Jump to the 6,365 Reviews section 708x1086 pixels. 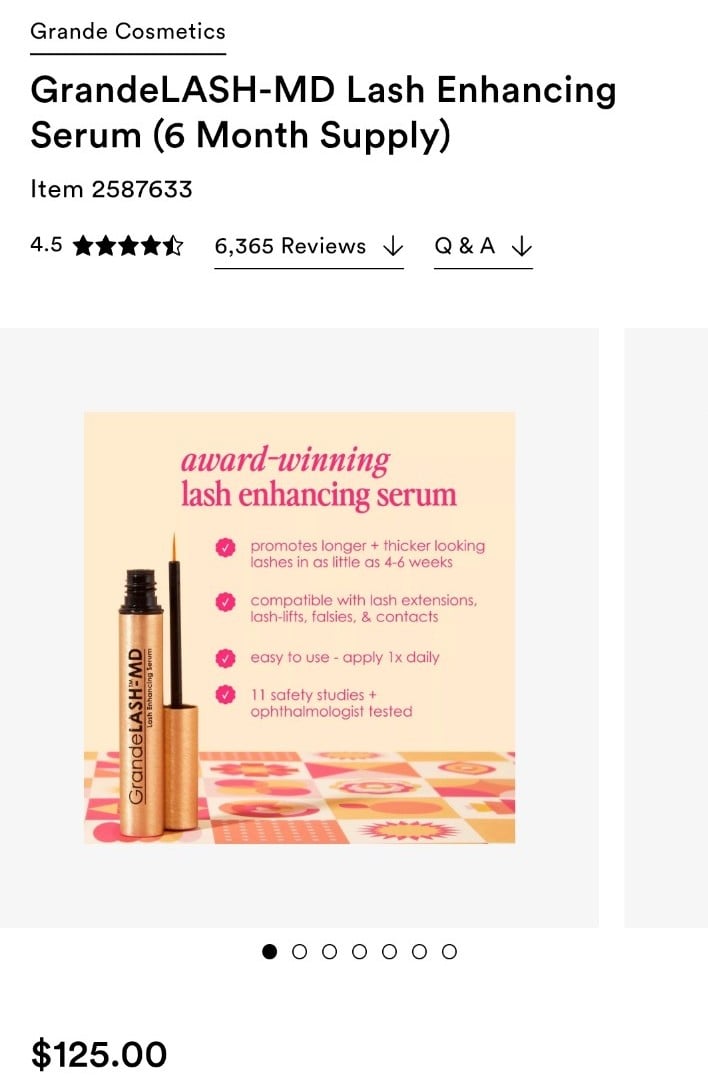click(x=308, y=247)
